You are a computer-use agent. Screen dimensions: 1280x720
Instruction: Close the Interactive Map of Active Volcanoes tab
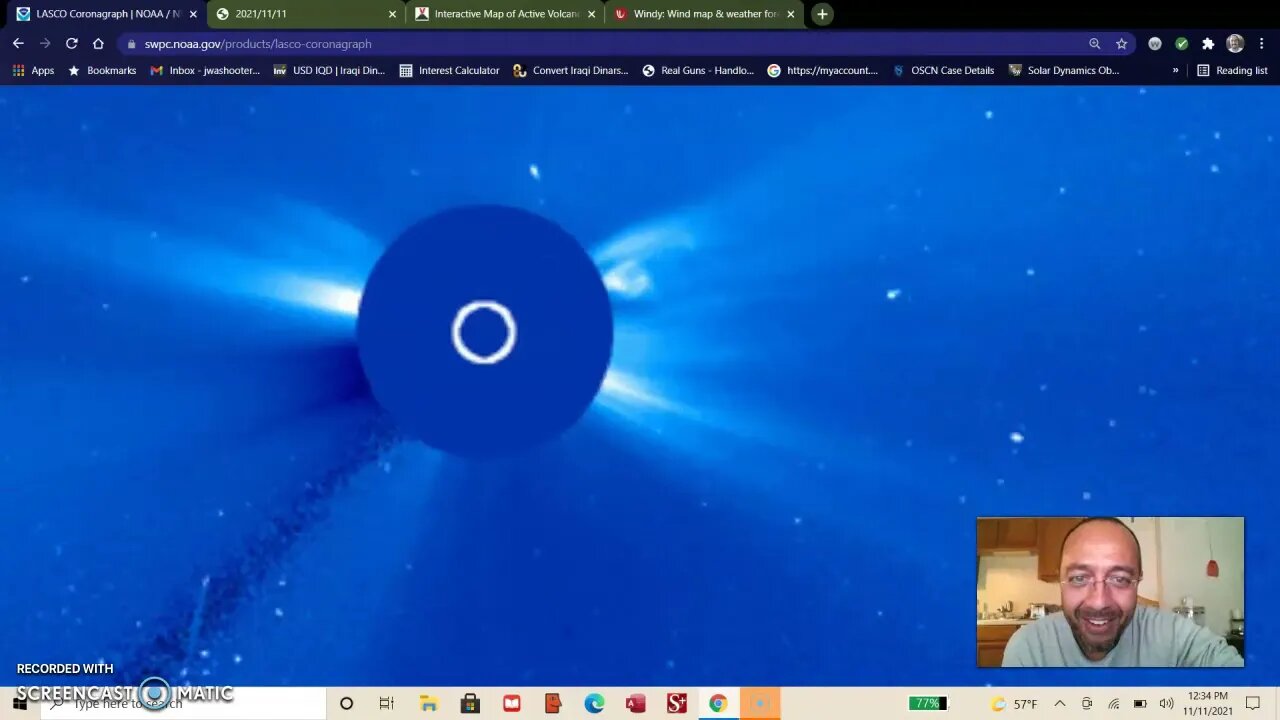point(591,14)
